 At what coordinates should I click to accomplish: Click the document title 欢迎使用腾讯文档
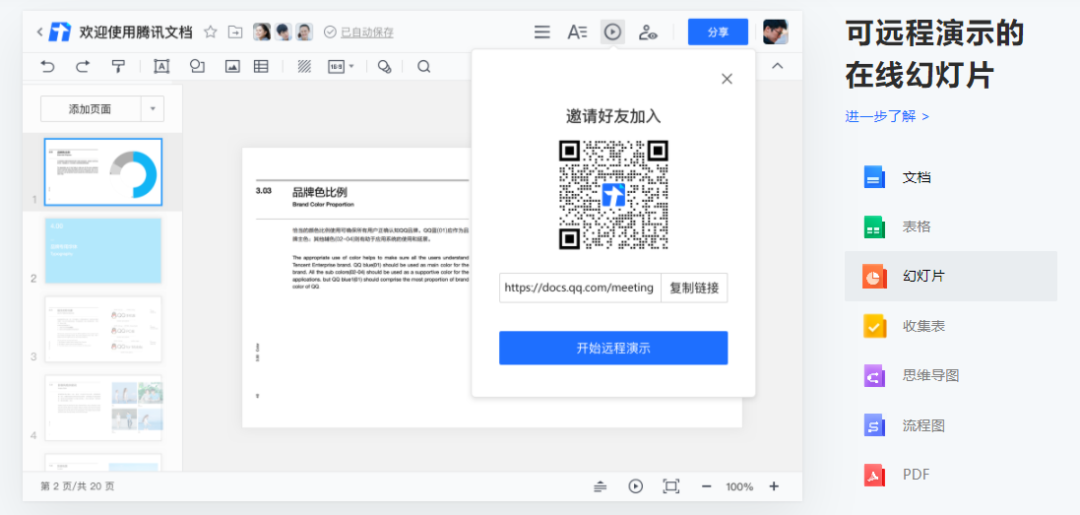point(136,32)
